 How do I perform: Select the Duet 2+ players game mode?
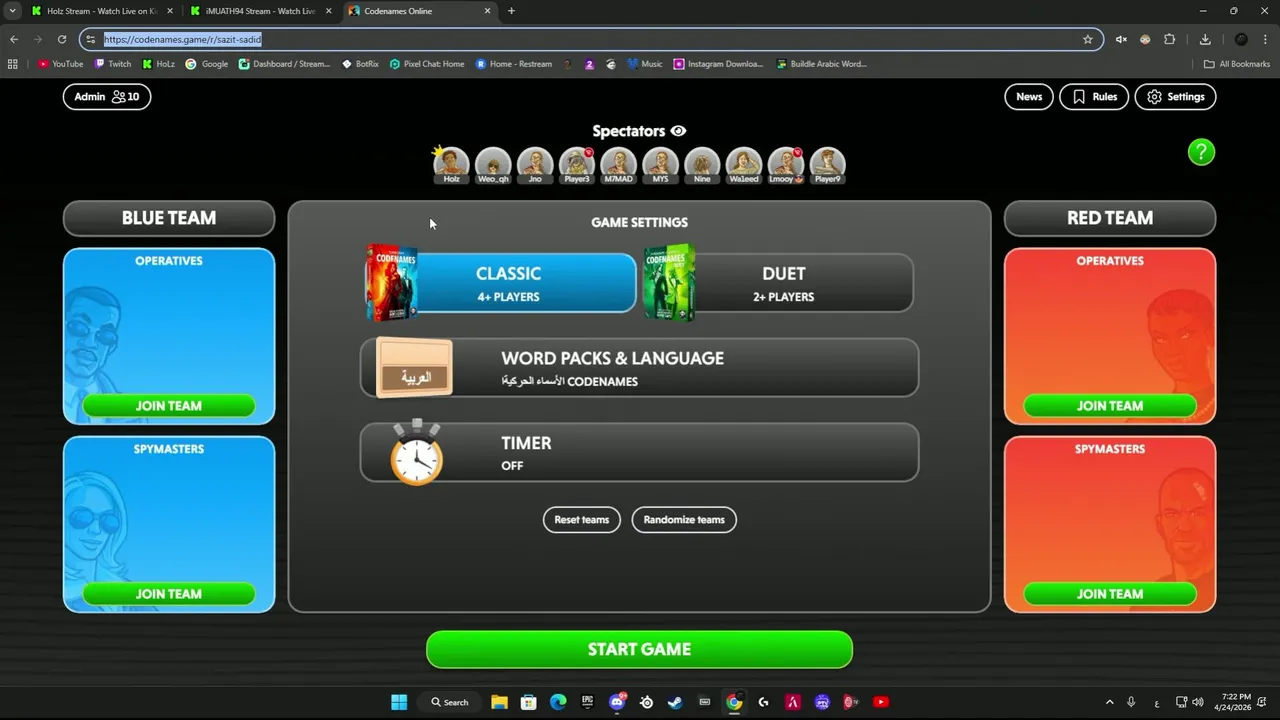click(x=779, y=283)
